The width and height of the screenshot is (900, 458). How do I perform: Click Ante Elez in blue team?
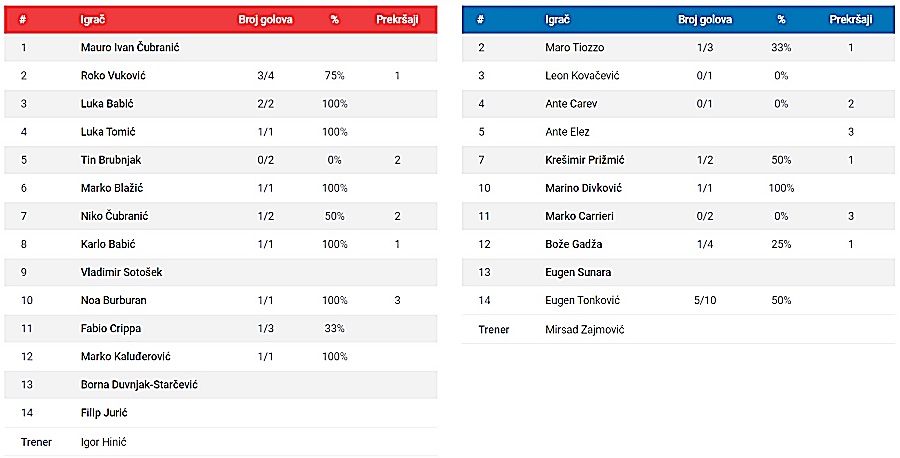coord(567,131)
